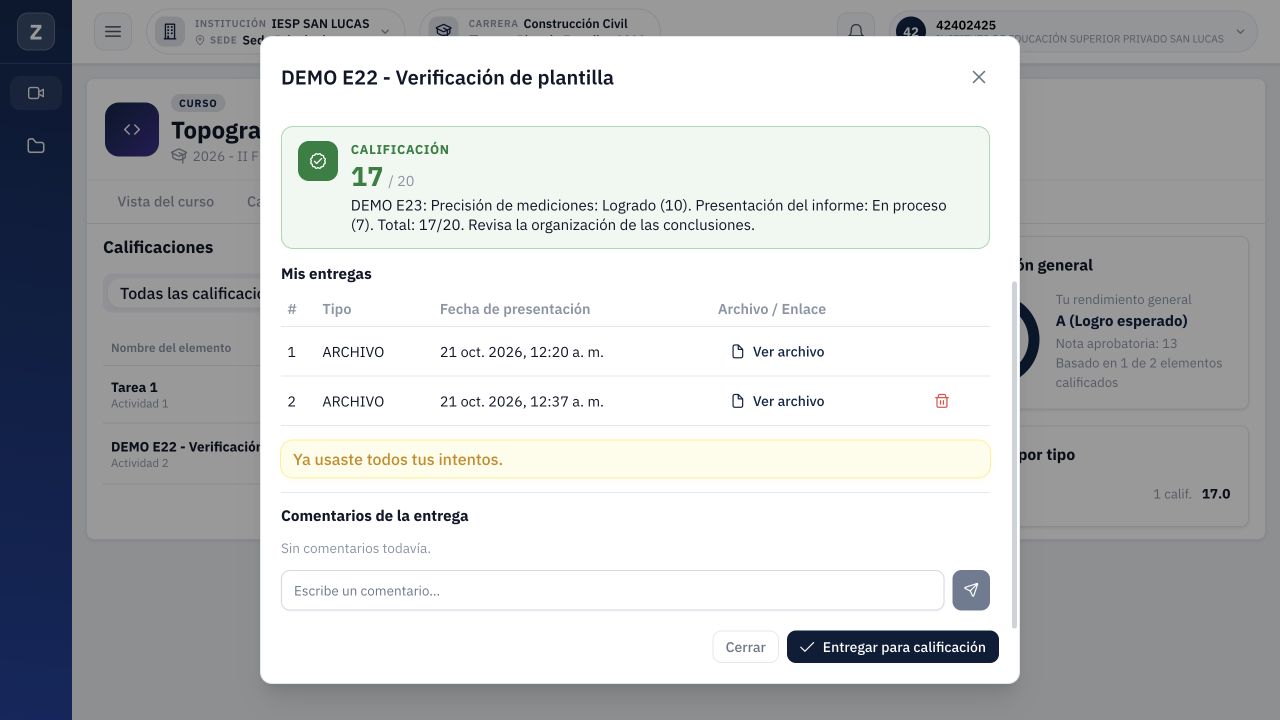
Task: Open the video camera sidebar icon
Action: point(36,93)
